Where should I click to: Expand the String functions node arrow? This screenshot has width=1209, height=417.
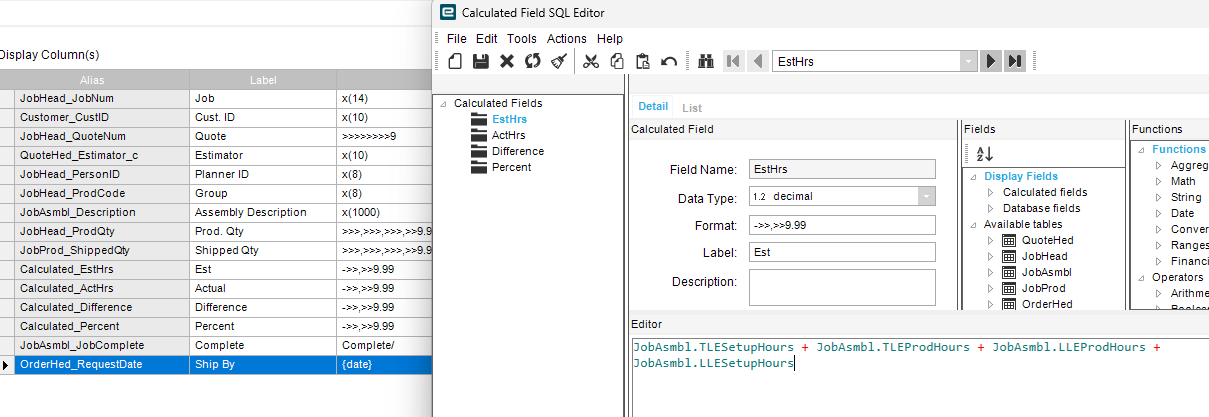coord(1159,198)
